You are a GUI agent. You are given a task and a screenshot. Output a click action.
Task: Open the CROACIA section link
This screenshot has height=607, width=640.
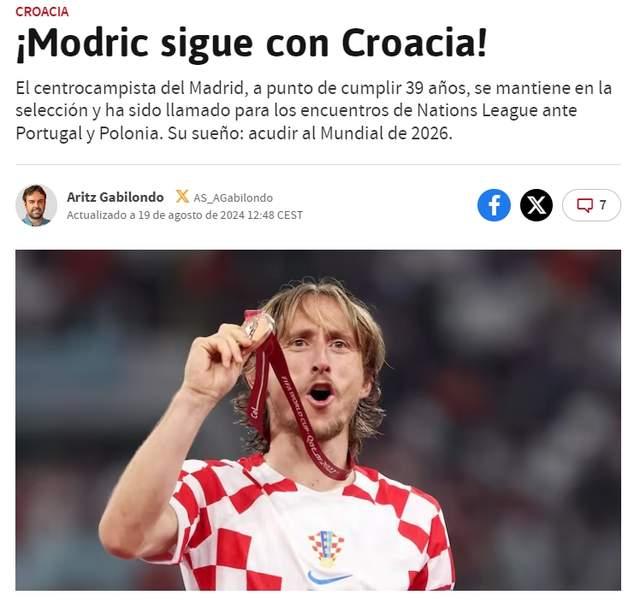(42, 12)
